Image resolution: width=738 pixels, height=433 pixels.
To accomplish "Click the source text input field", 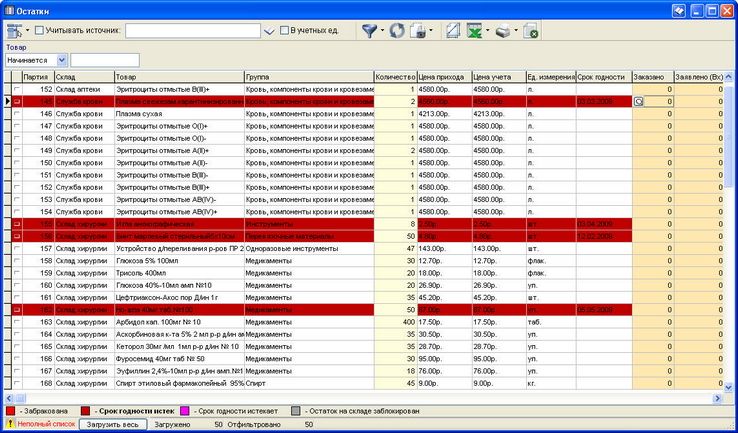I will click(x=193, y=31).
